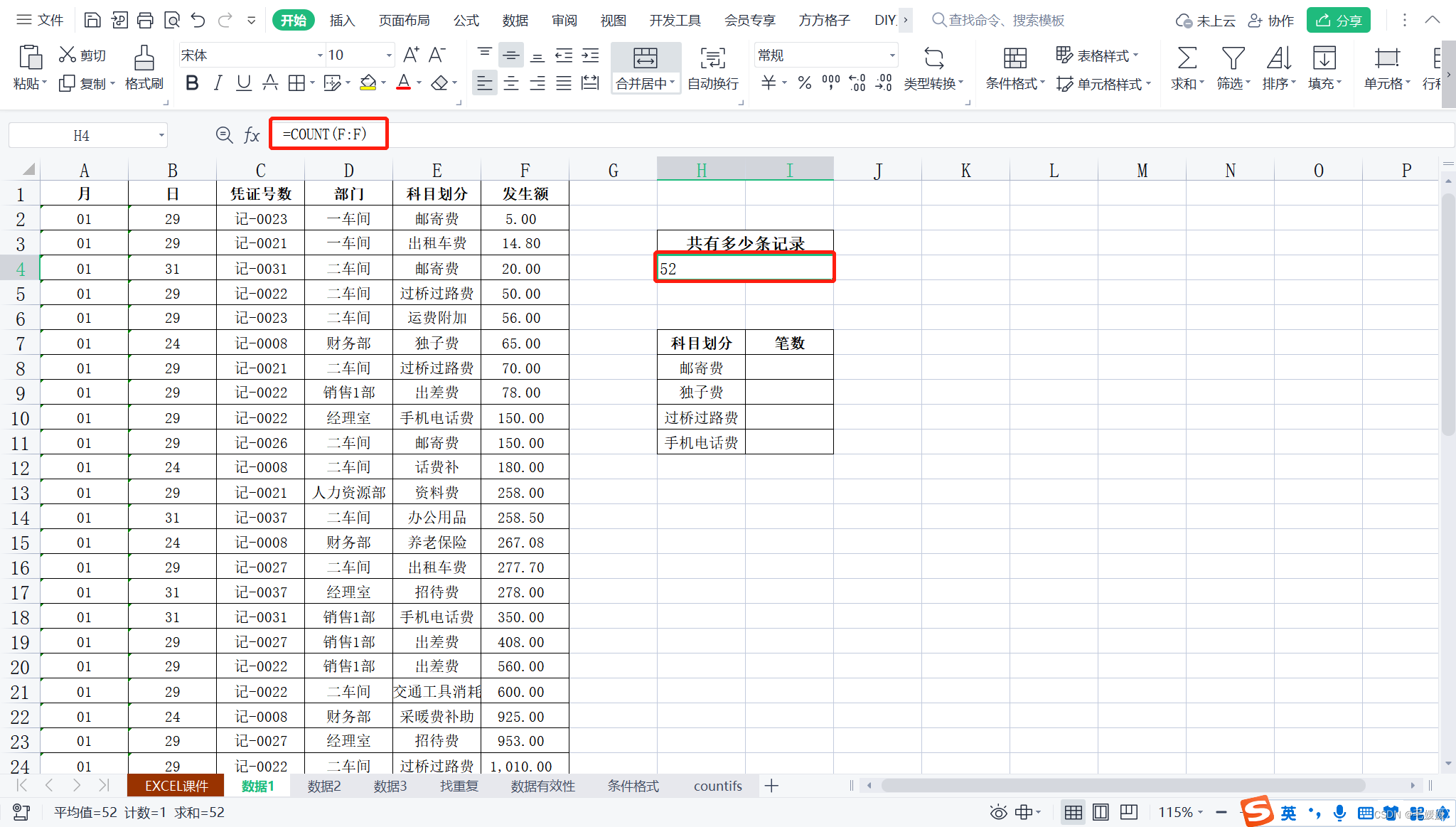Image resolution: width=1456 pixels, height=827 pixels.
Task: Toggle Underline formatting
Action: click(x=244, y=83)
